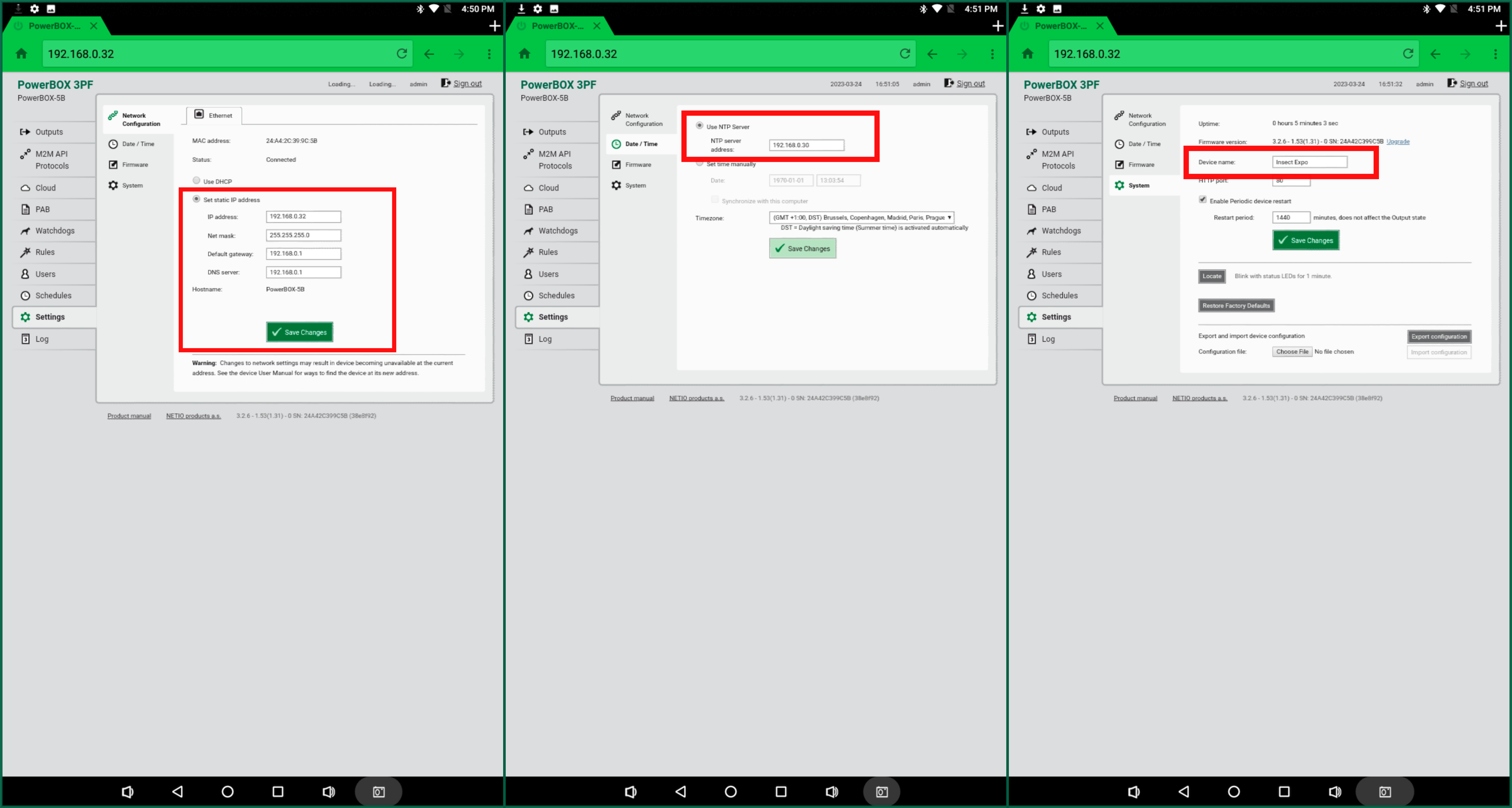This screenshot has height=808, width=1512.
Task: Click the Device name input field
Action: click(x=1310, y=162)
